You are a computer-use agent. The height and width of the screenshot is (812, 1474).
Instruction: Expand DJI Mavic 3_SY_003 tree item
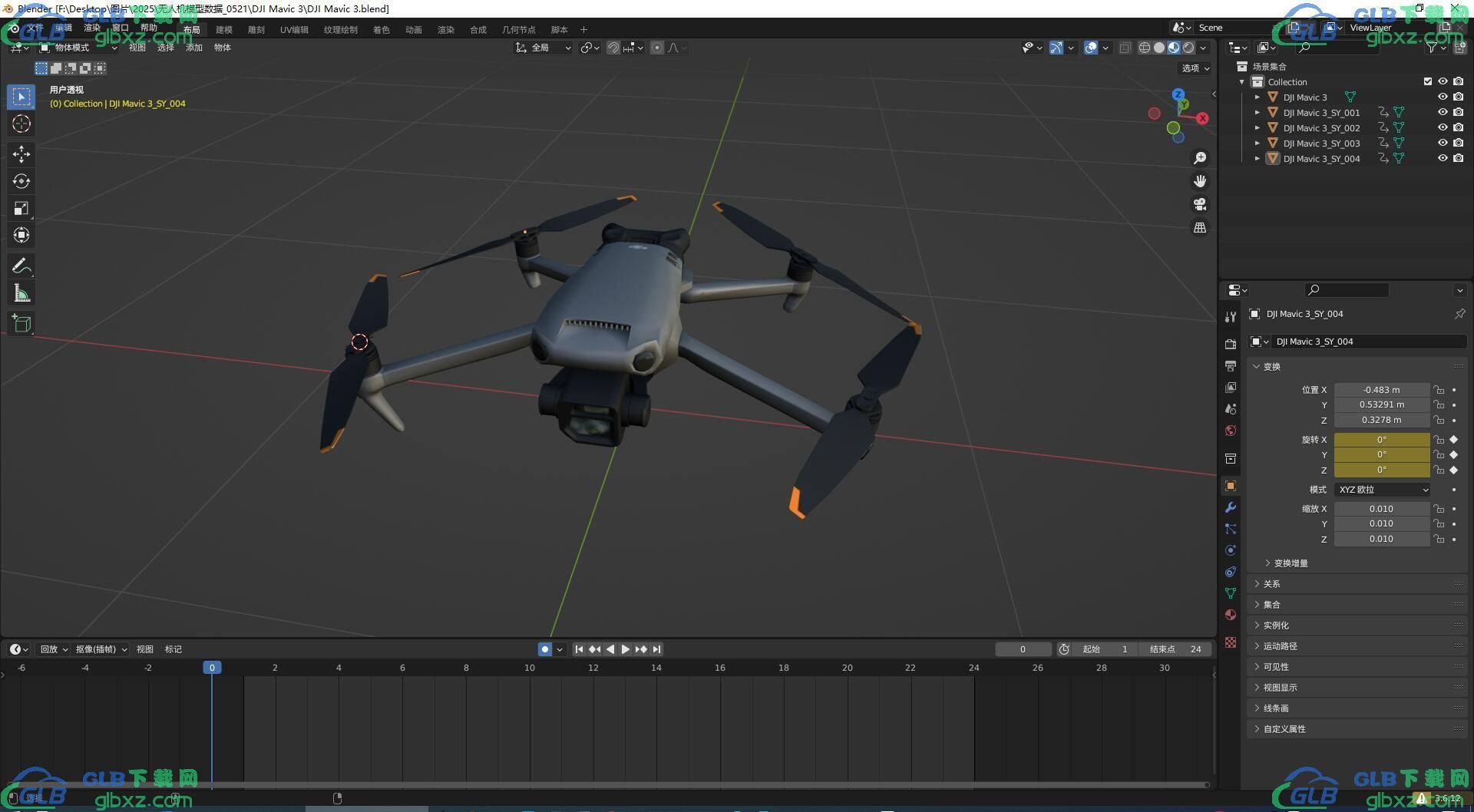pyautogui.click(x=1257, y=144)
